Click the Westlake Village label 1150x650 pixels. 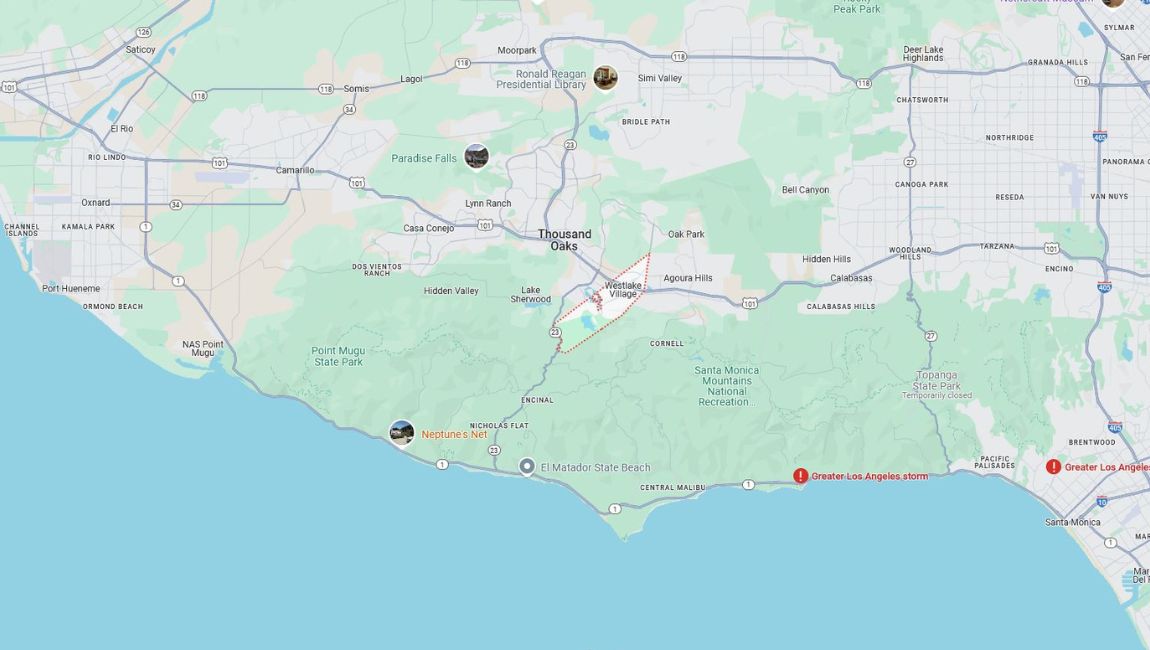(x=623, y=289)
